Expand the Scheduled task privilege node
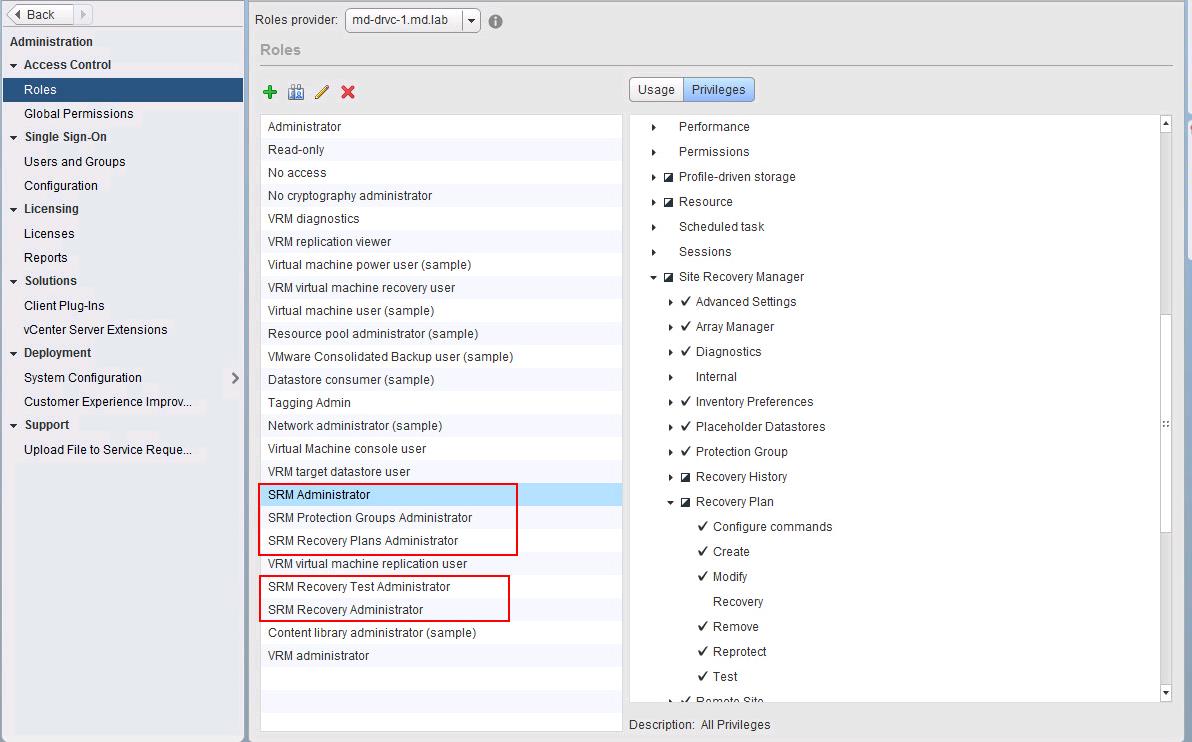The height and width of the screenshot is (742, 1192). pyautogui.click(x=654, y=227)
